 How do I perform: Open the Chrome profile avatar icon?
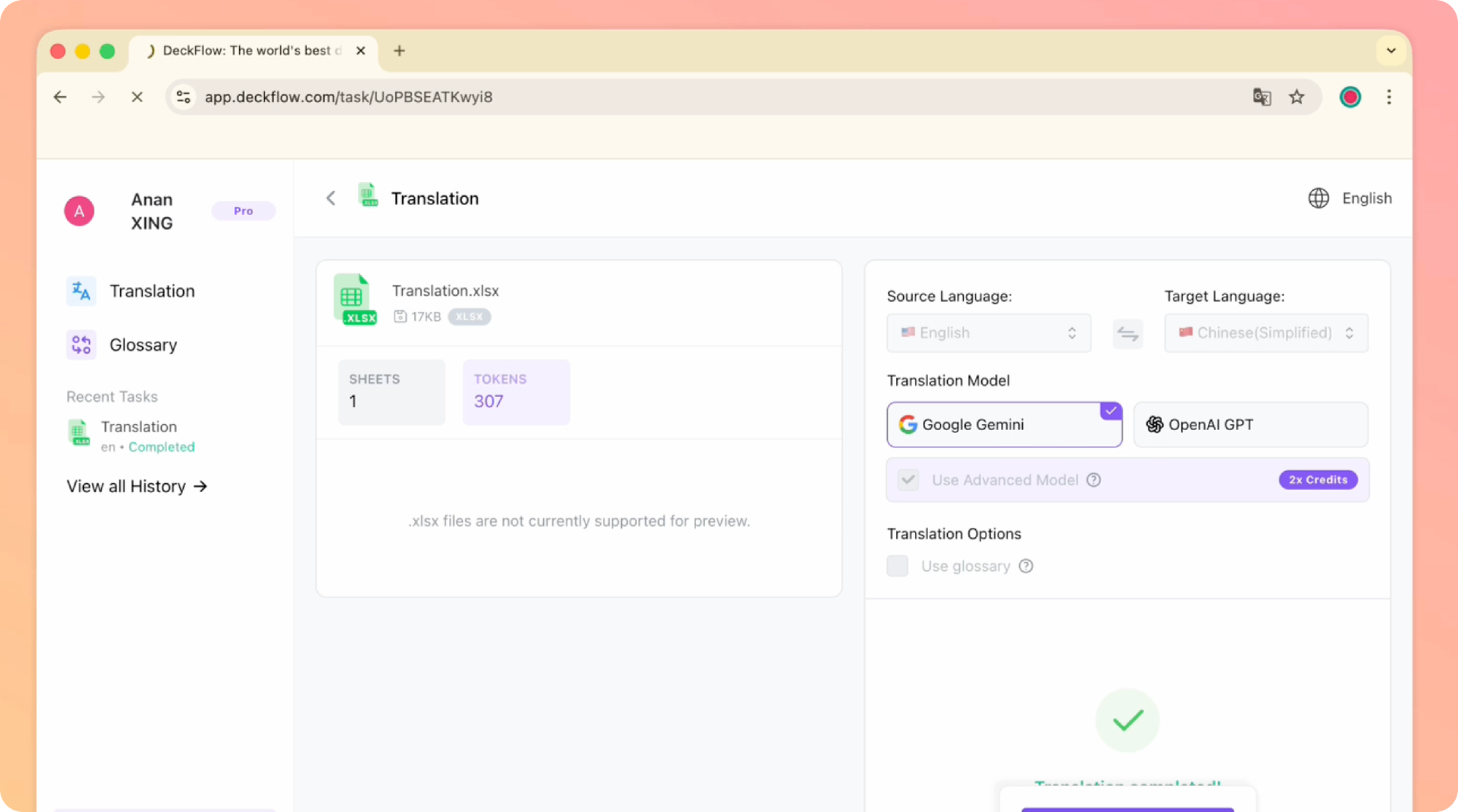click(1349, 97)
